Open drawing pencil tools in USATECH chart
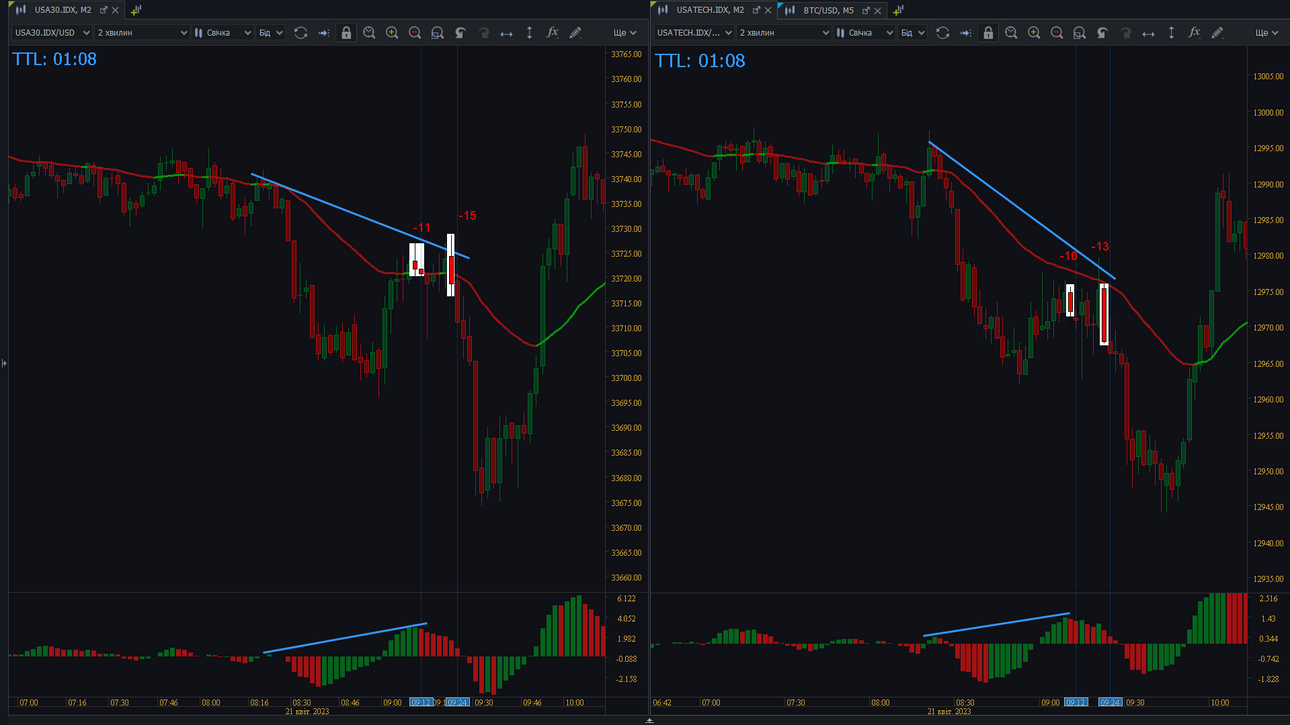Screen dimensions: 1290x725 (1217, 33)
